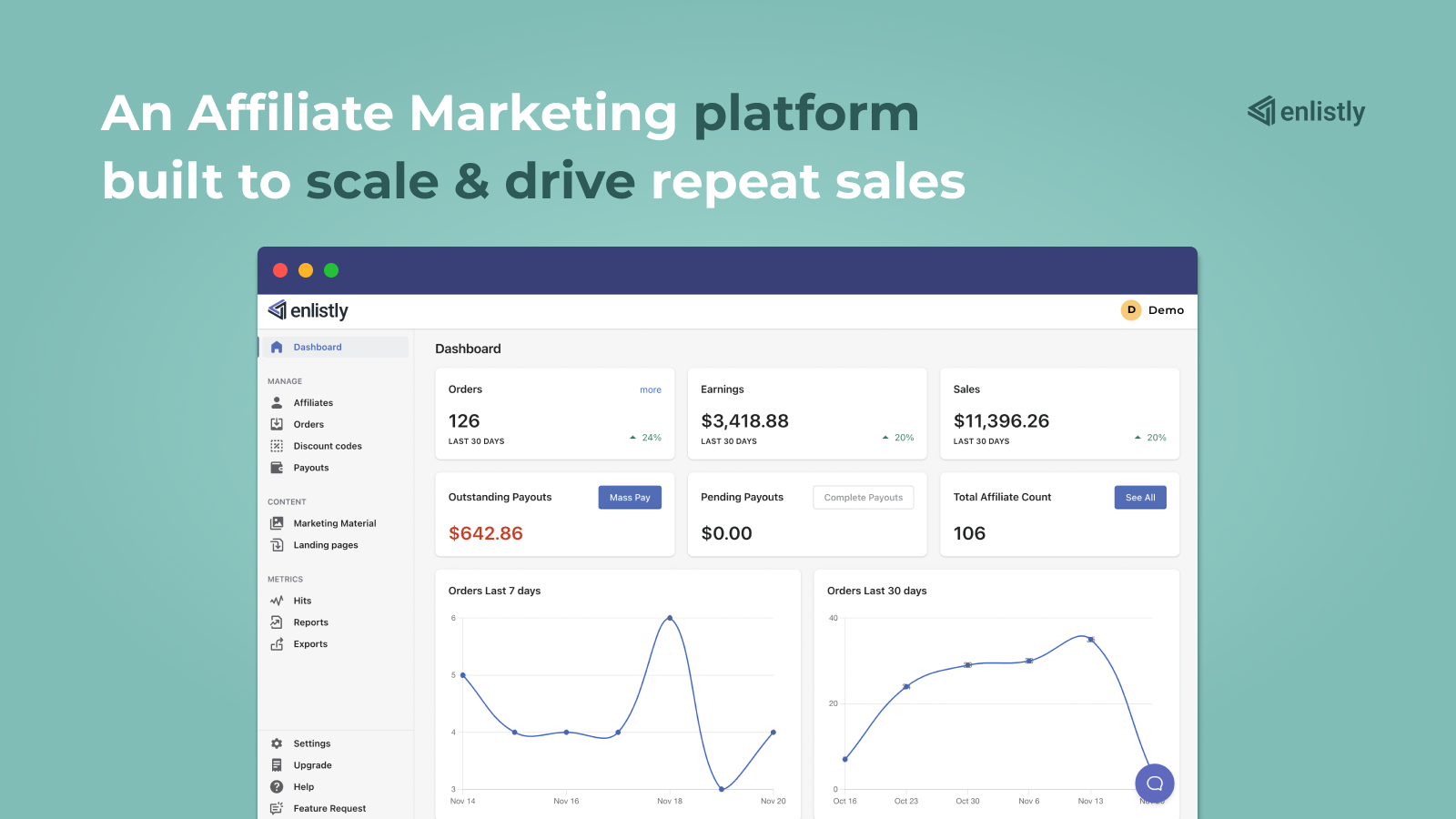Click the Reports icon in sidebar
Screen dimensions: 1456x819
[x=277, y=622]
